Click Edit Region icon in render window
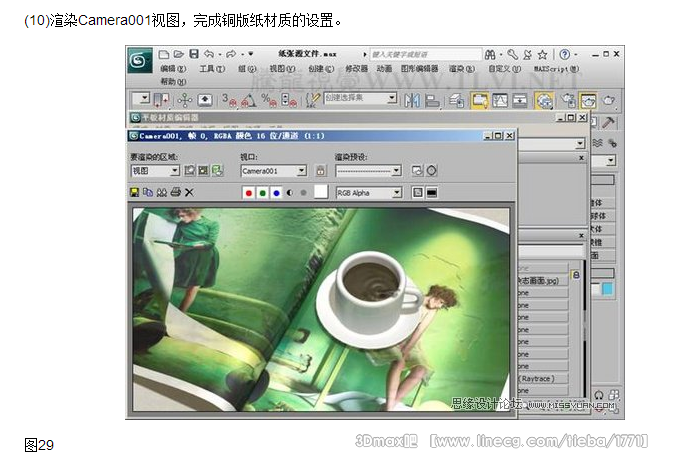This screenshot has width=677, height=458. click(x=190, y=171)
